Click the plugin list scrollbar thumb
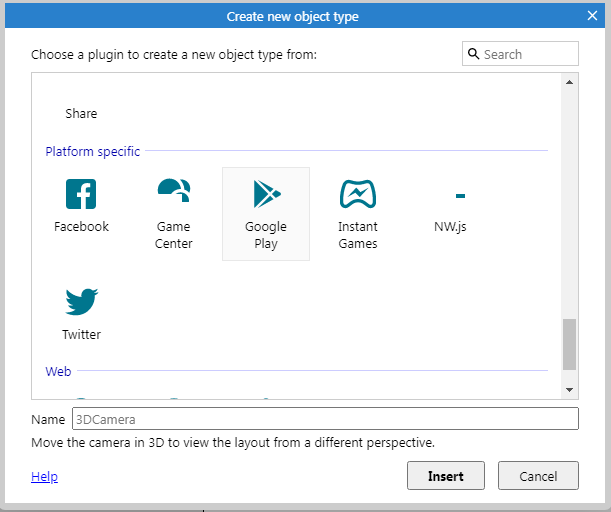This screenshot has height=512, width=611. coord(569,344)
